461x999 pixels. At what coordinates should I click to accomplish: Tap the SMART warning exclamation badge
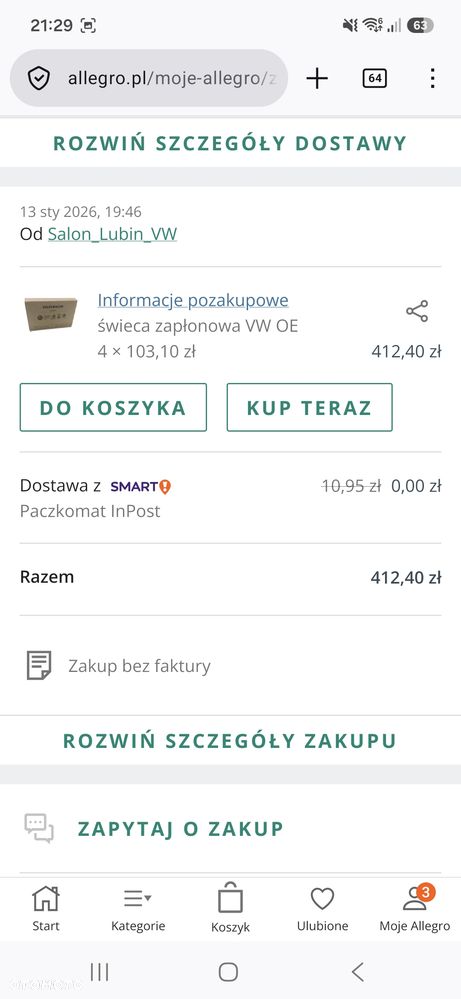tap(165, 487)
